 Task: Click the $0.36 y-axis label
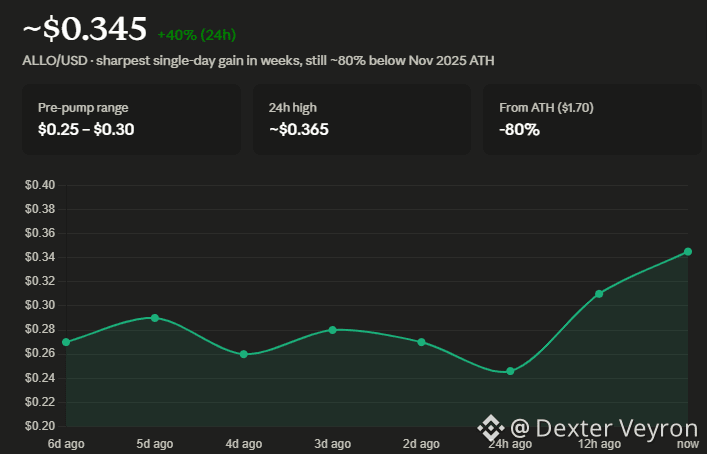pos(40,233)
